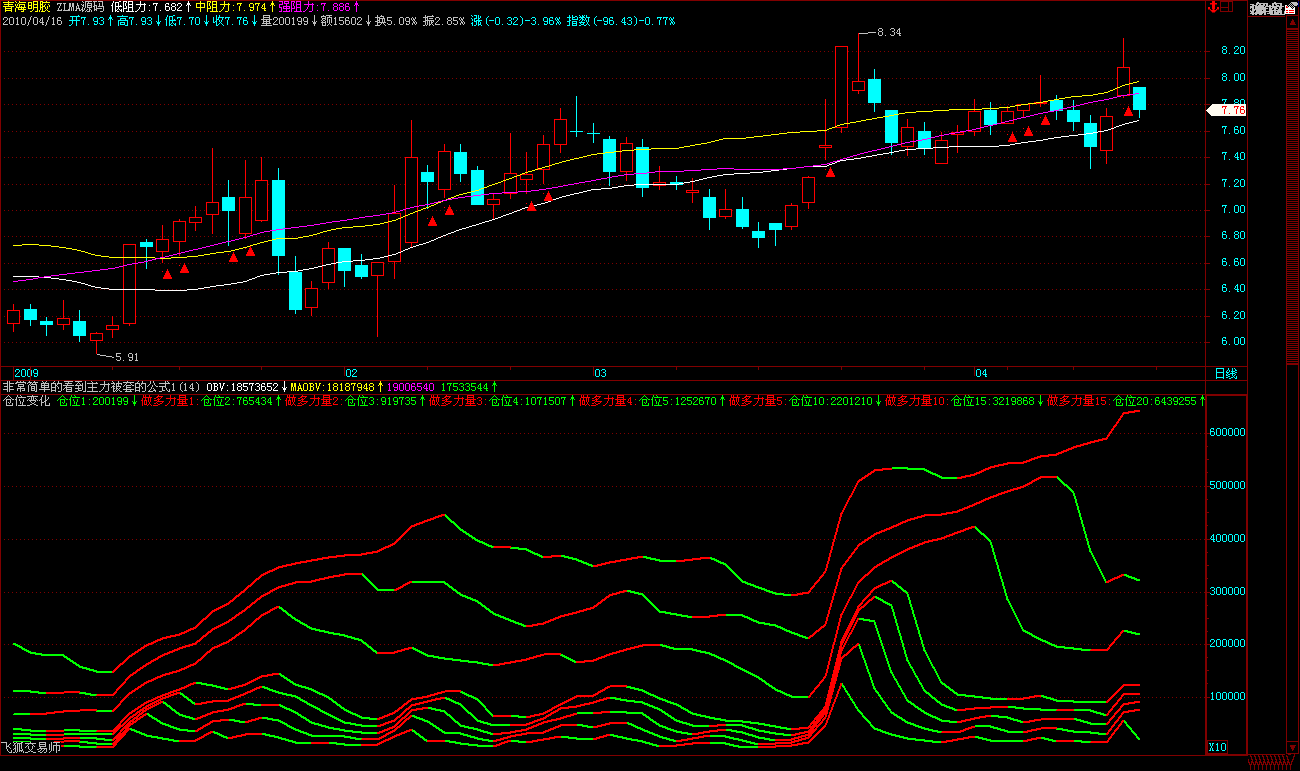Click the 8.34 high price label
The width and height of the screenshot is (1300, 771).
click(x=888, y=33)
